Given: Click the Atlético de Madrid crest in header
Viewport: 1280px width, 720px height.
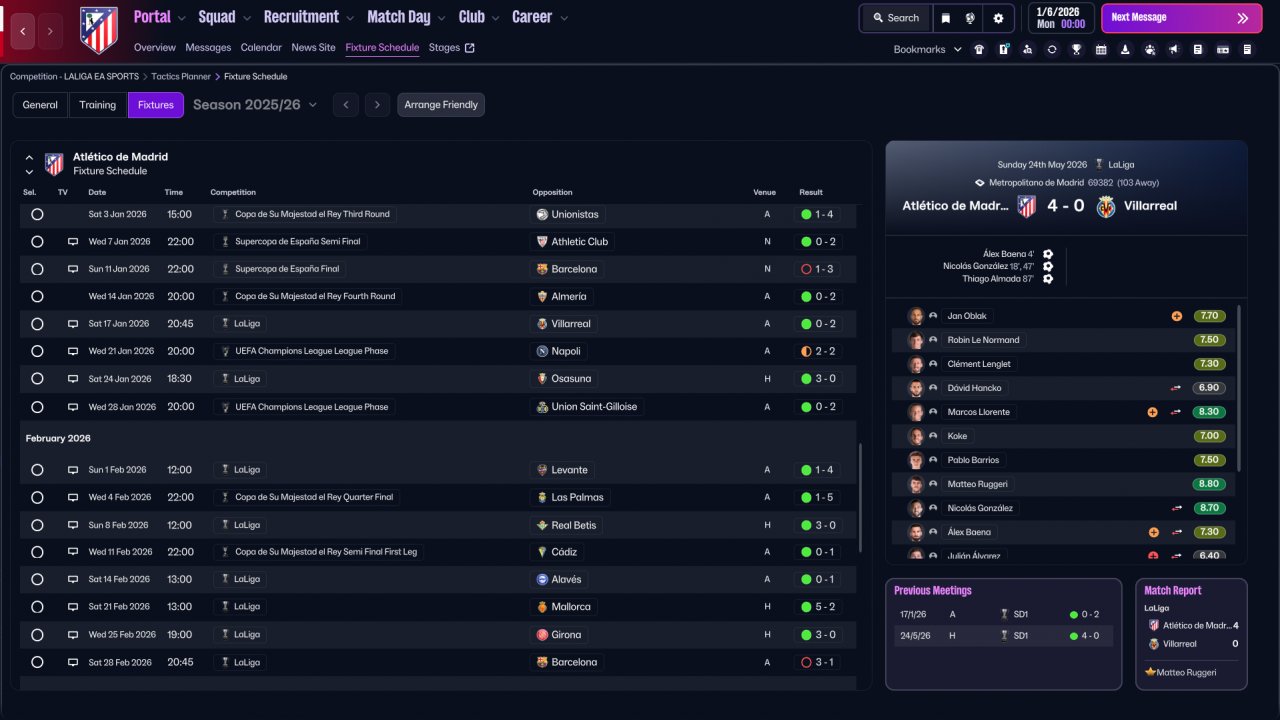Looking at the screenshot, I should coord(98,30).
